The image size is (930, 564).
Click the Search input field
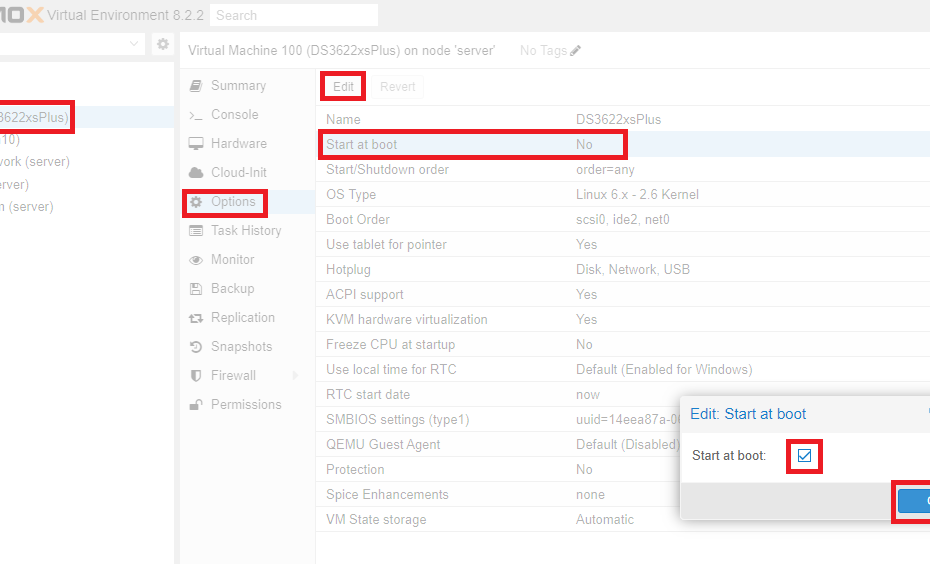(x=294, y=15)
